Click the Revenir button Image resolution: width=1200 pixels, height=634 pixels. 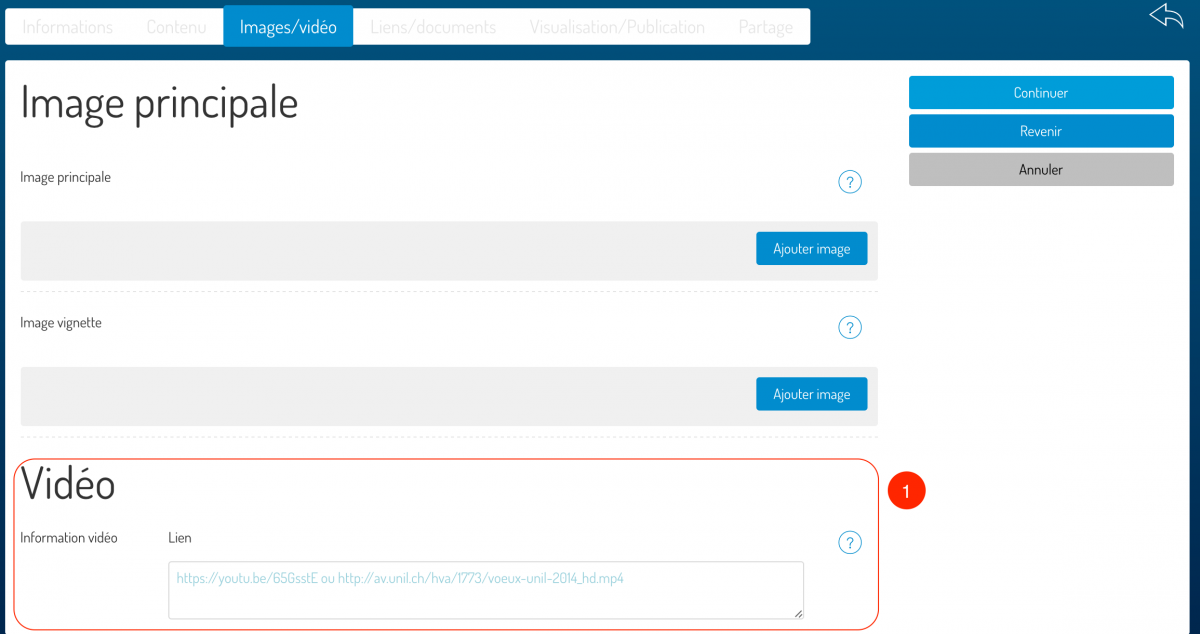[x=1040, y=131]
